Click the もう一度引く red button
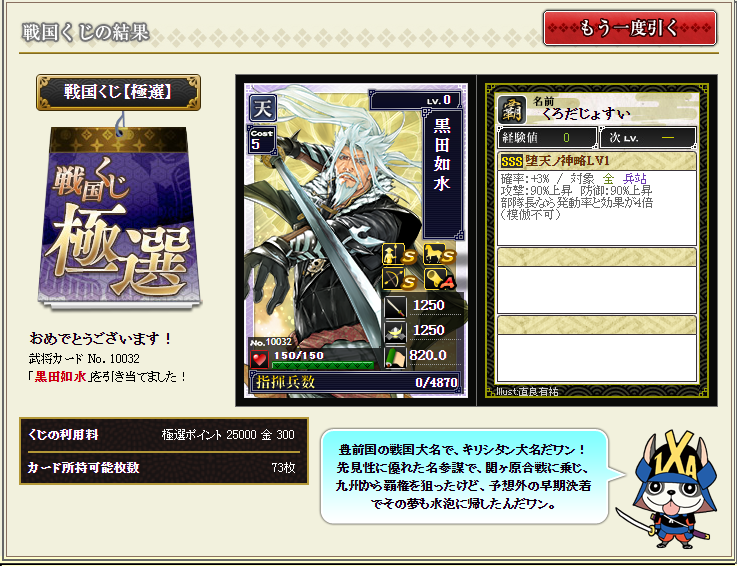 point(629,28)
